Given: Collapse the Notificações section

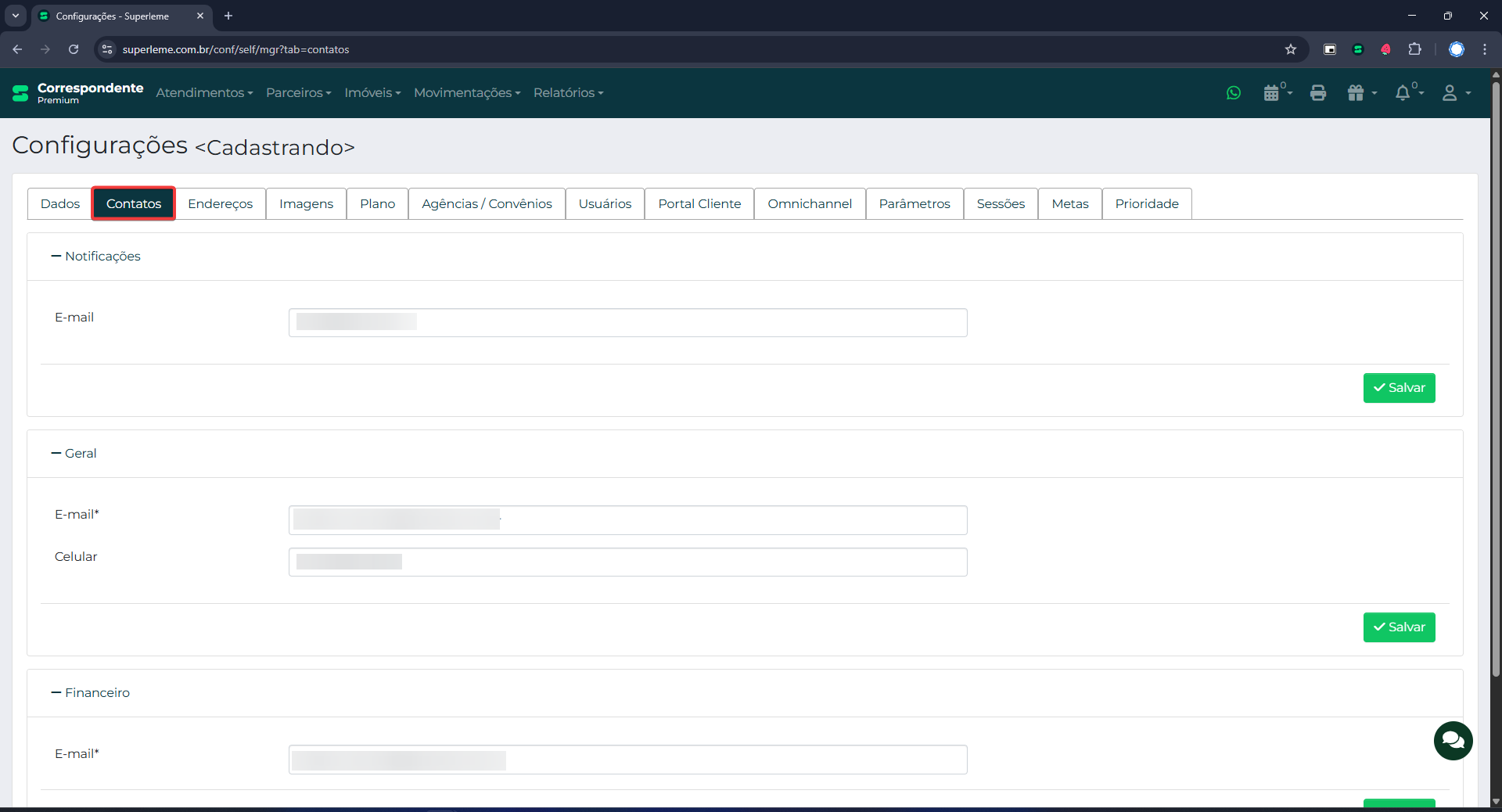Looking at the screenshot, I should click(95, 257).
